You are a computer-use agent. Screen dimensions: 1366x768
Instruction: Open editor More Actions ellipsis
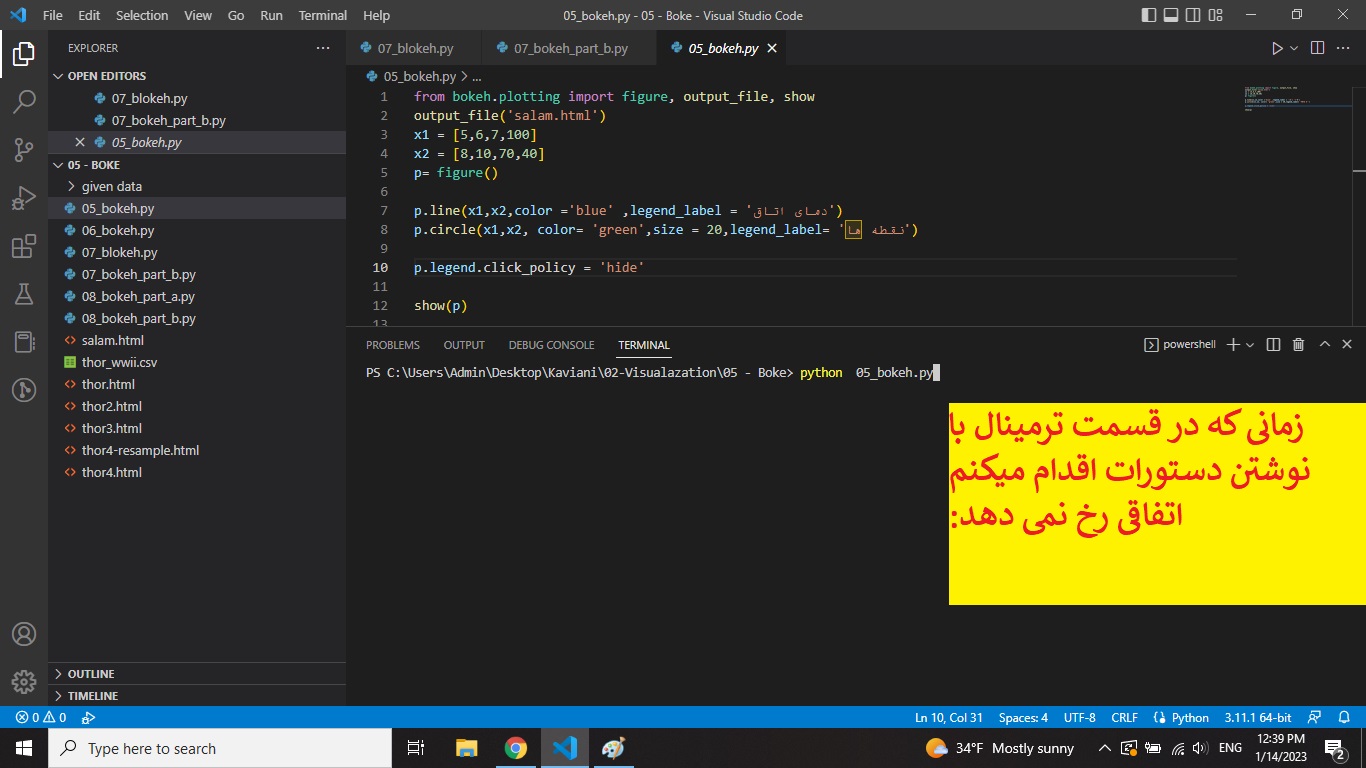click(1345, 48)
